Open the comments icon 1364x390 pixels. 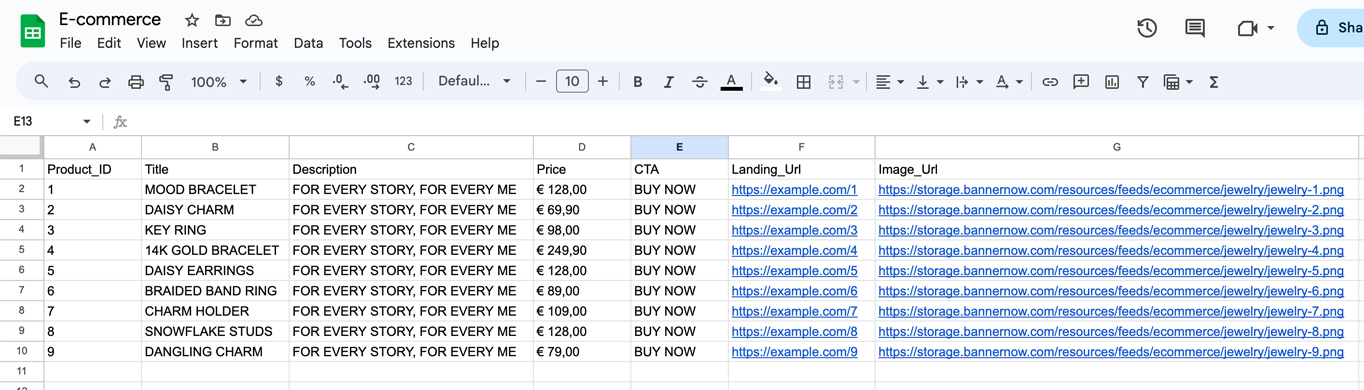point(1195,28)
